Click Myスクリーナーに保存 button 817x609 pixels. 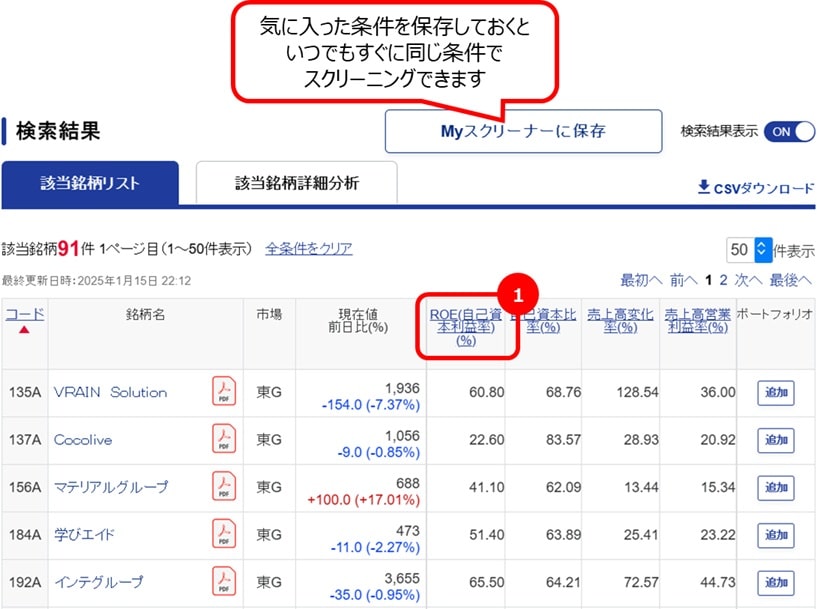(523, 131)
